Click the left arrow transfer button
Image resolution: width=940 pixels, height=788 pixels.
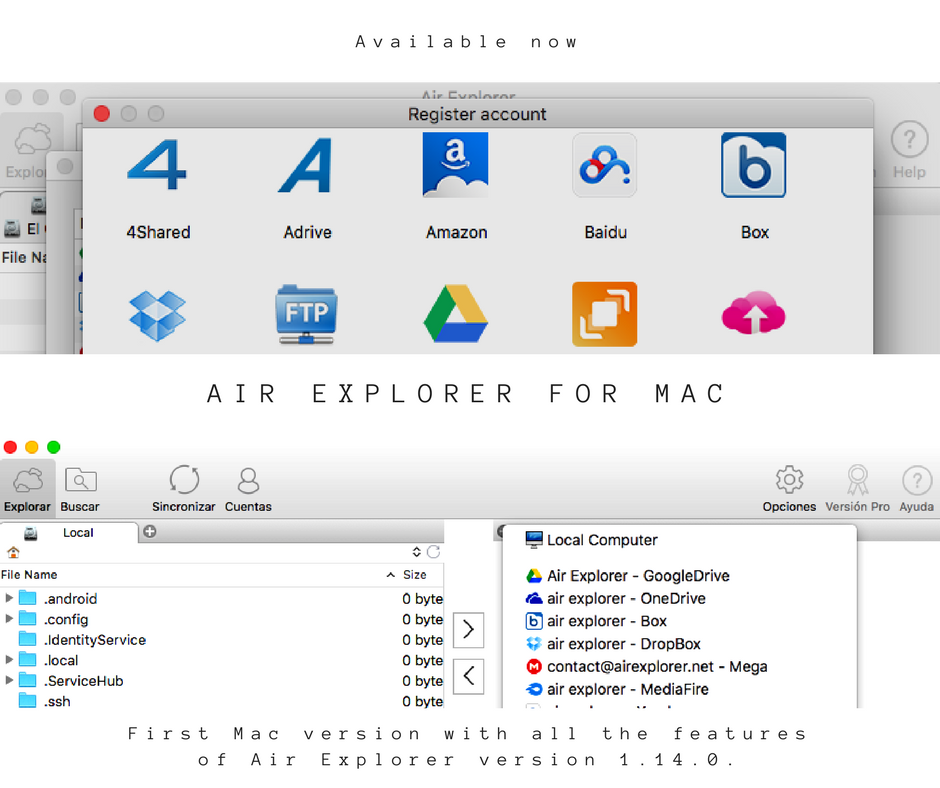tap(468, 676)
